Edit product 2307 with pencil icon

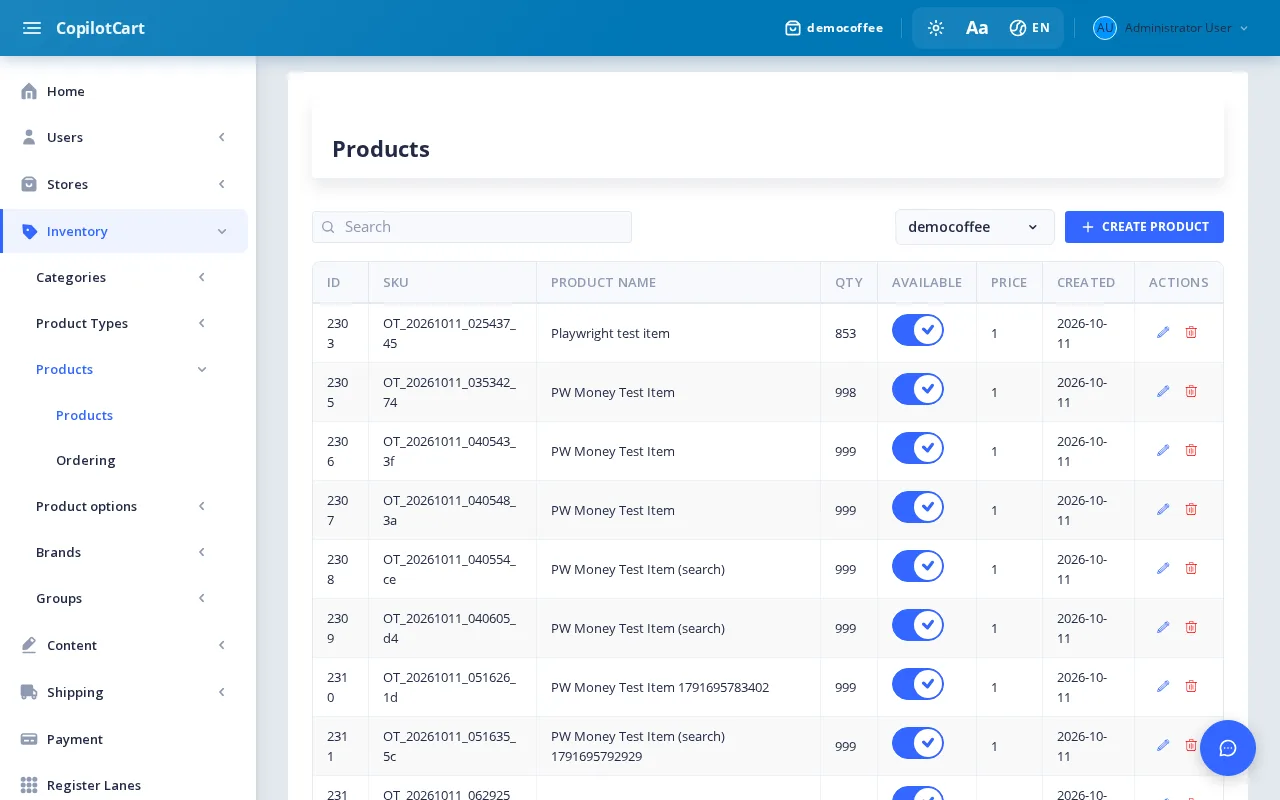[1163, 509]
